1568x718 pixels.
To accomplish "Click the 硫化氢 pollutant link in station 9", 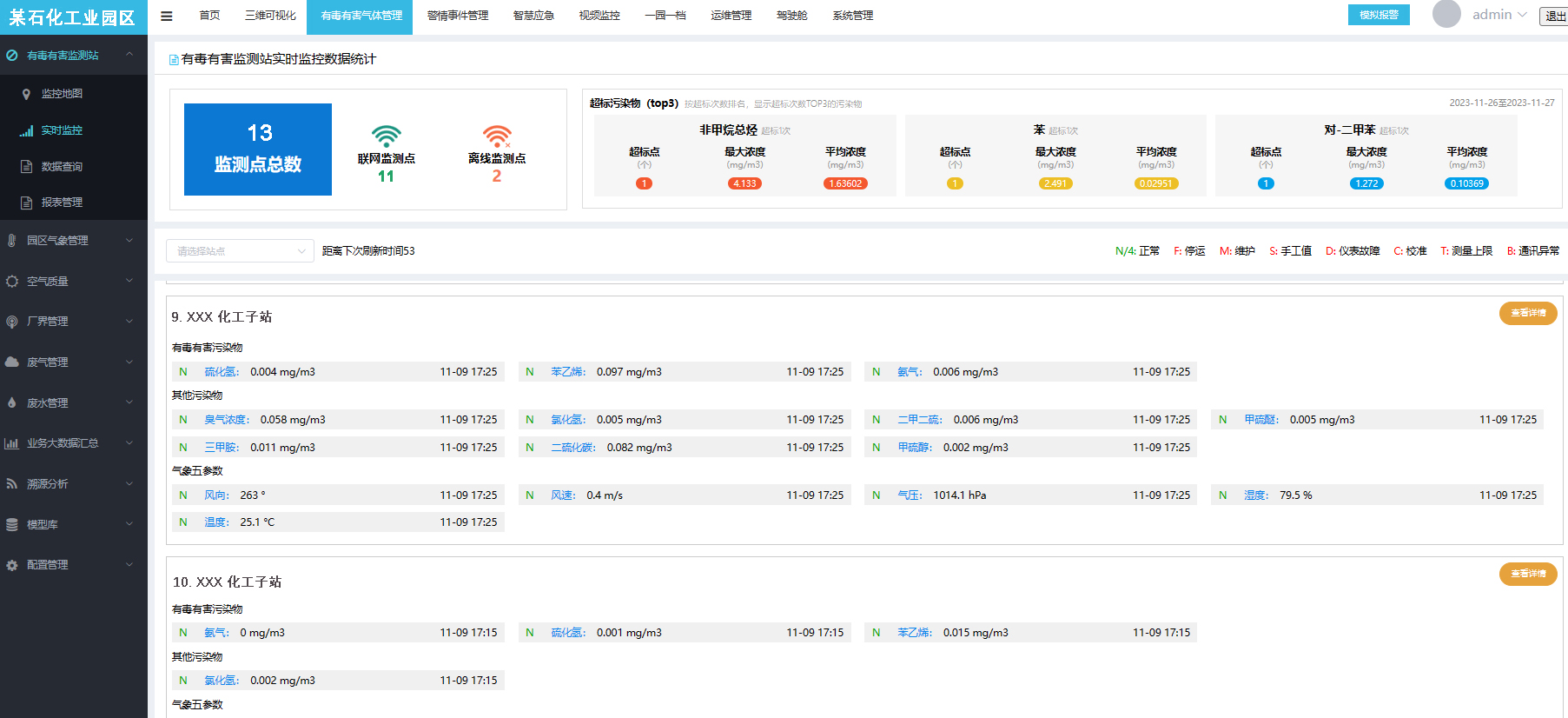I will click(x=221, y=372).
